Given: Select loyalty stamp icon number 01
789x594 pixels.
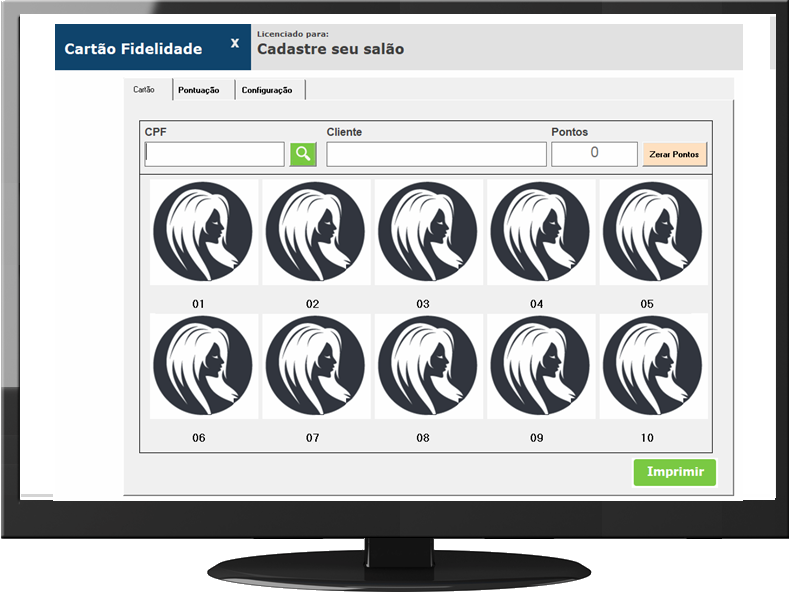Looking at the screenshot, I should point(203,232).
